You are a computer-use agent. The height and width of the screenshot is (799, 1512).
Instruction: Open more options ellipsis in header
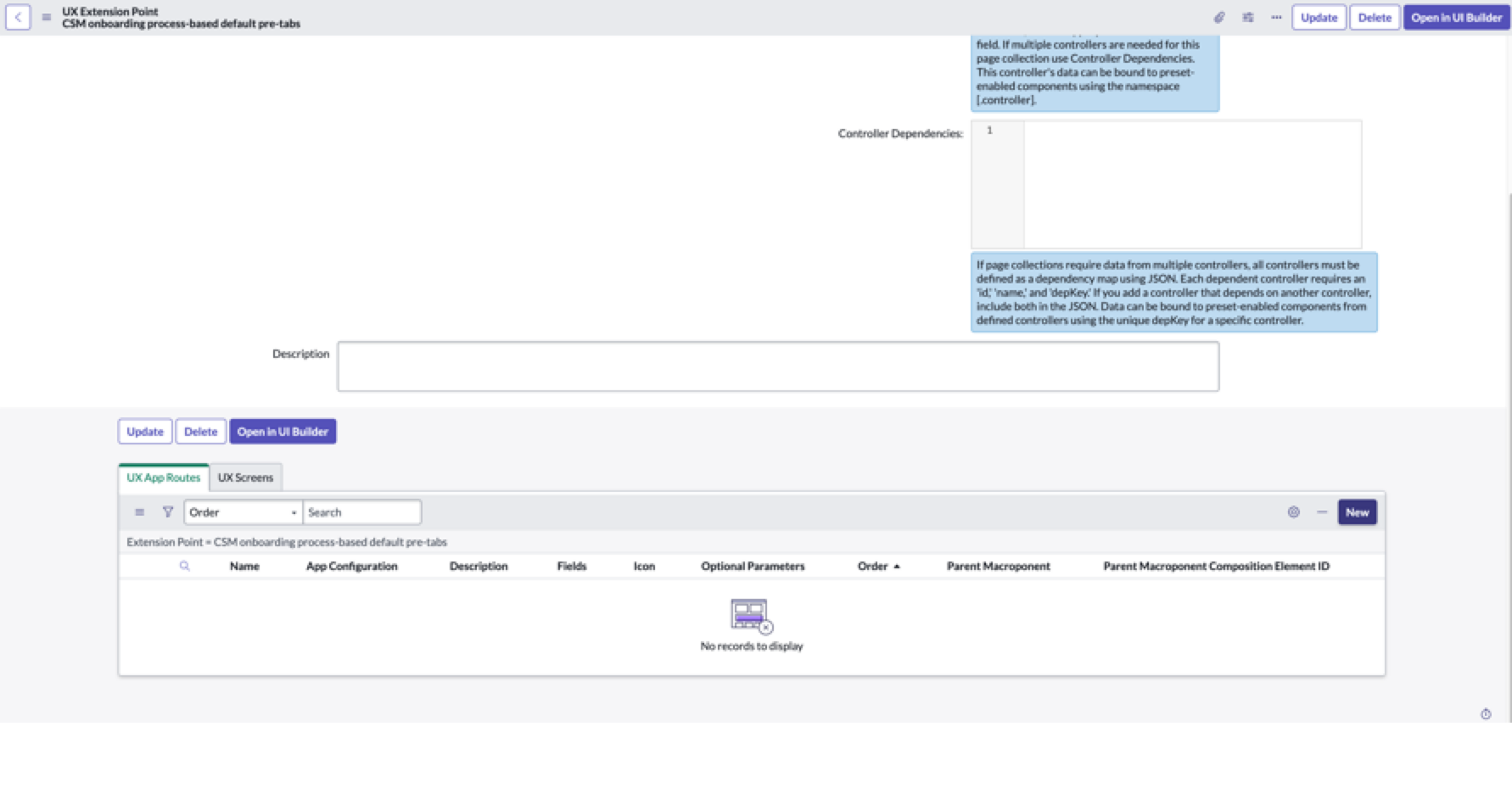(x=1276, y=17)
